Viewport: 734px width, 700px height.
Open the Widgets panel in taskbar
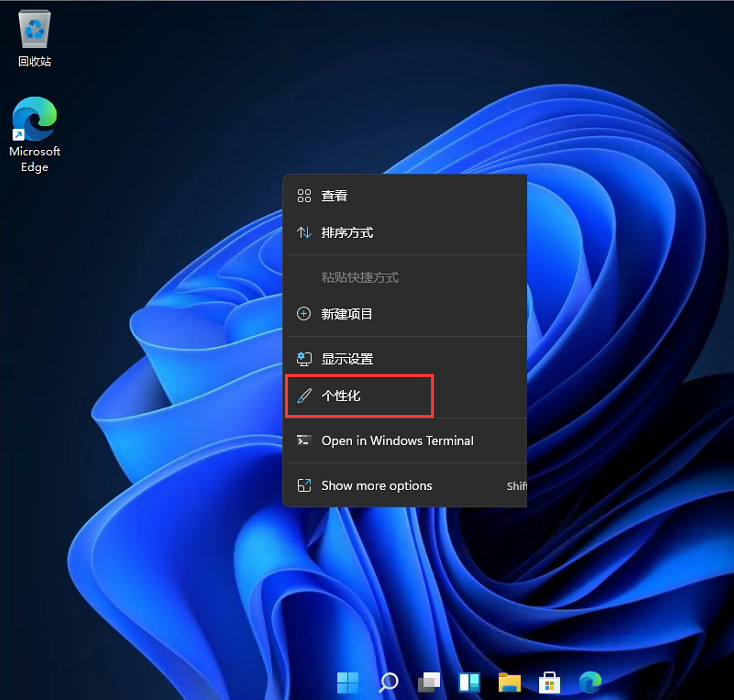[x=469, y=682]
